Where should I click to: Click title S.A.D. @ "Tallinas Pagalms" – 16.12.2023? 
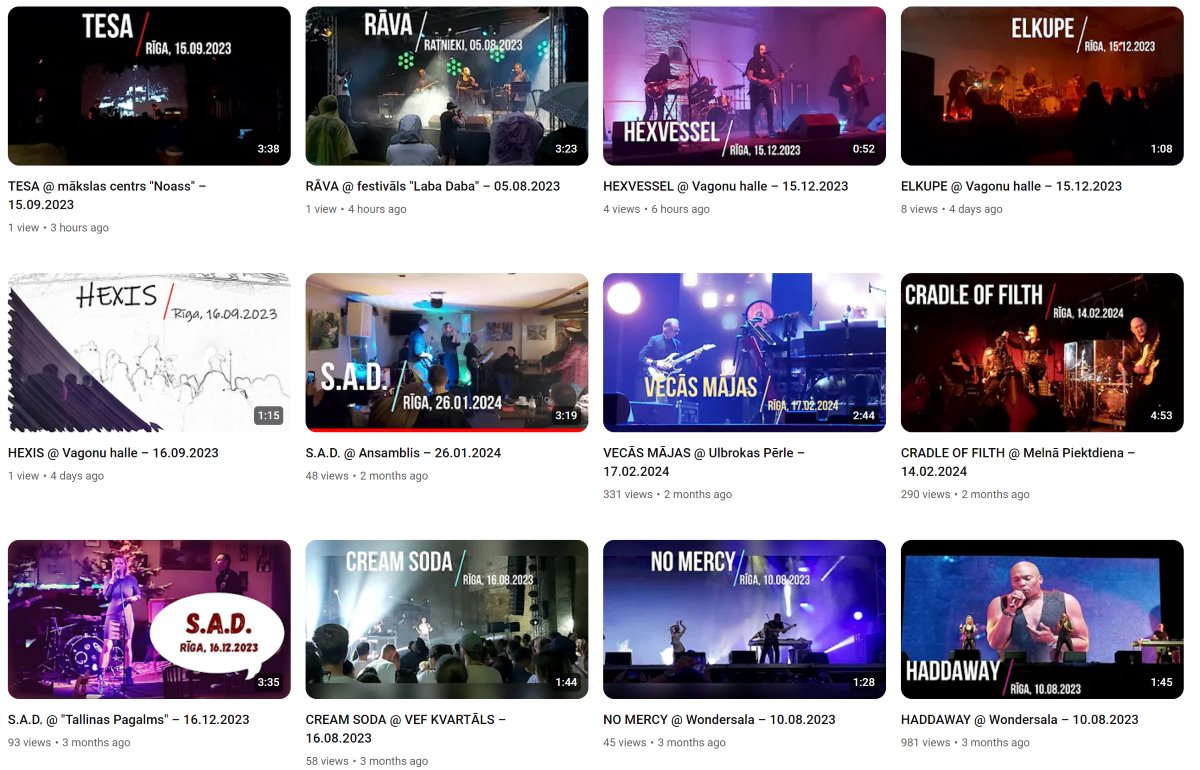129,720
